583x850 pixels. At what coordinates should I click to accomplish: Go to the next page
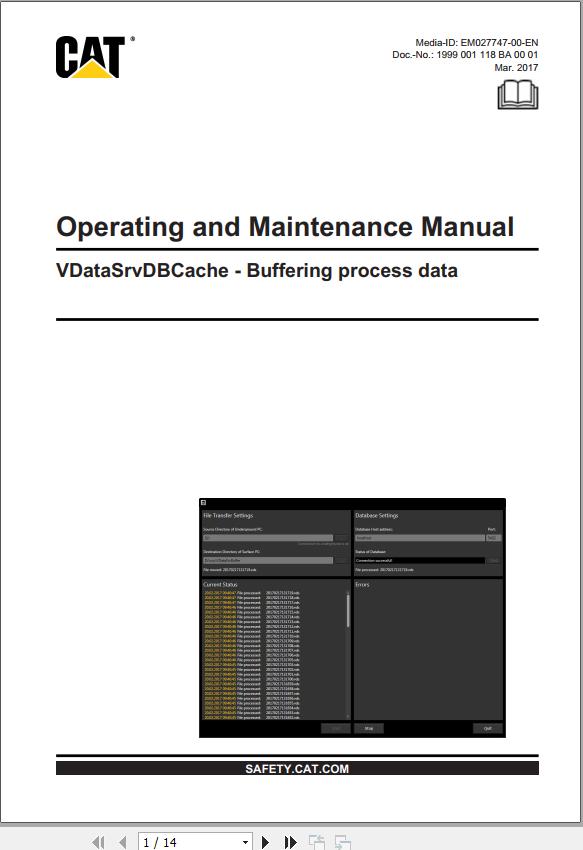click(265, 842)
